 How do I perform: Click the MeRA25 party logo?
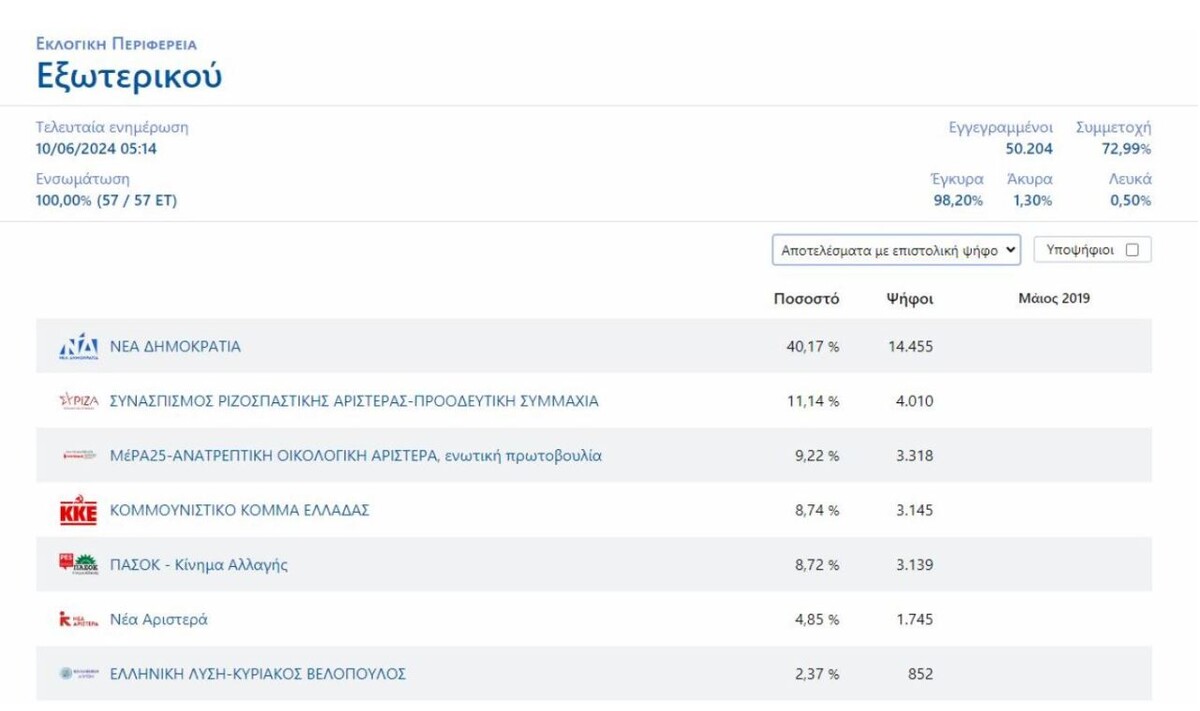pyautogui.click(x=79, y=456)
